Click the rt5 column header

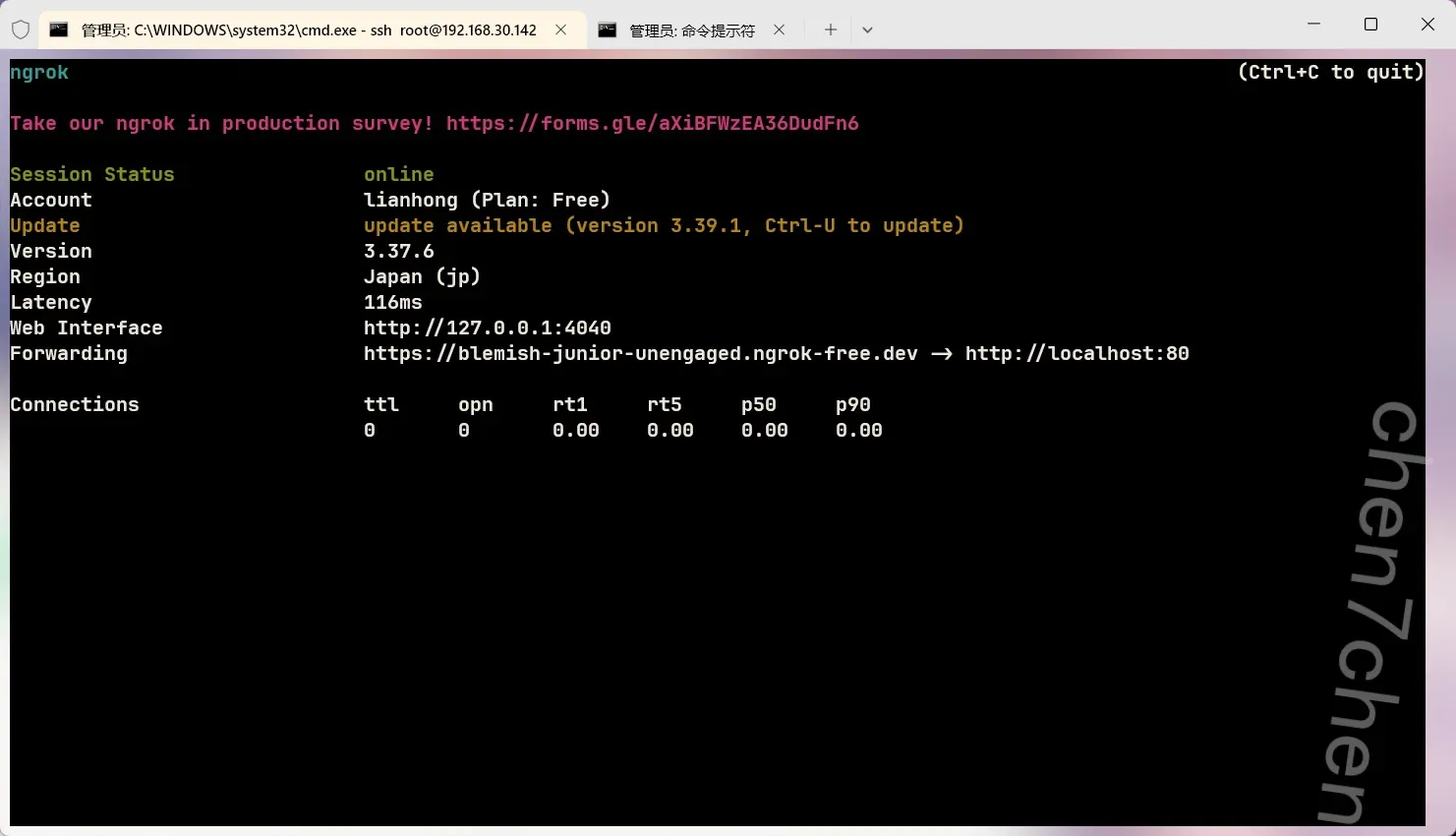coord(665,404)
